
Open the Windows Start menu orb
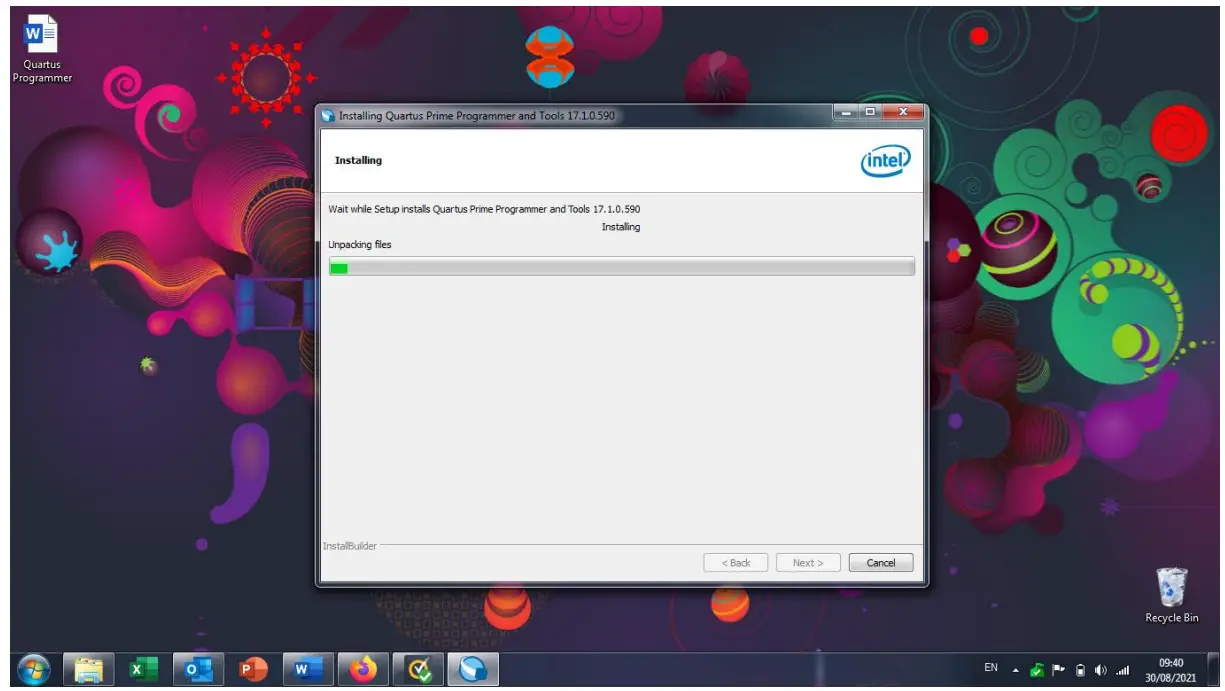[34, 669]
